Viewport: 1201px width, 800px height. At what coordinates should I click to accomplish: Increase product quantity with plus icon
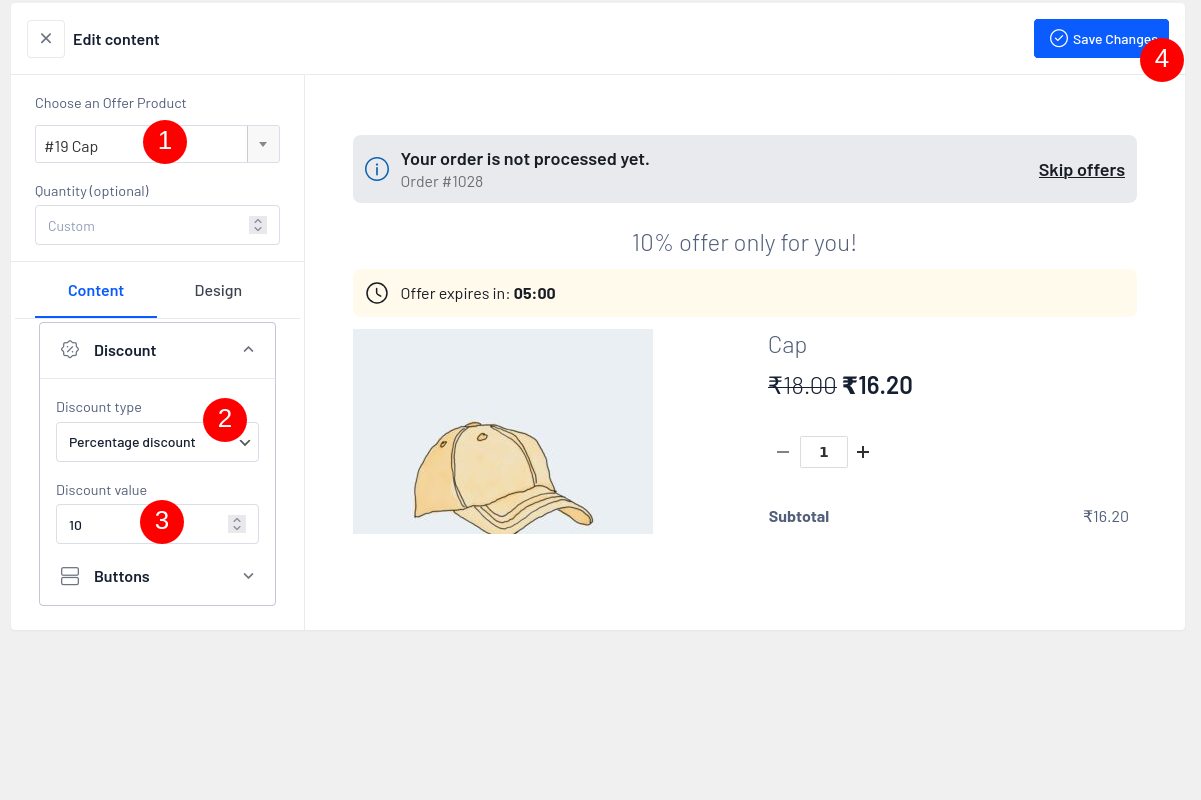(863, 452)
